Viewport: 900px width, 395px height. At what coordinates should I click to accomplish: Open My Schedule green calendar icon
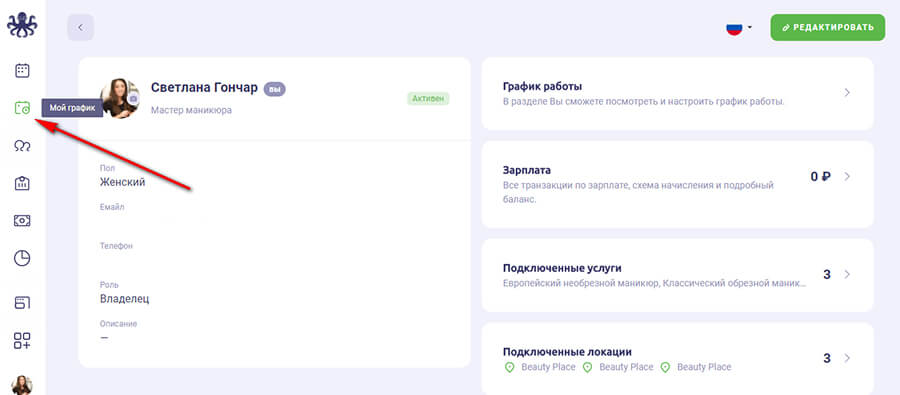coord(22,107)
